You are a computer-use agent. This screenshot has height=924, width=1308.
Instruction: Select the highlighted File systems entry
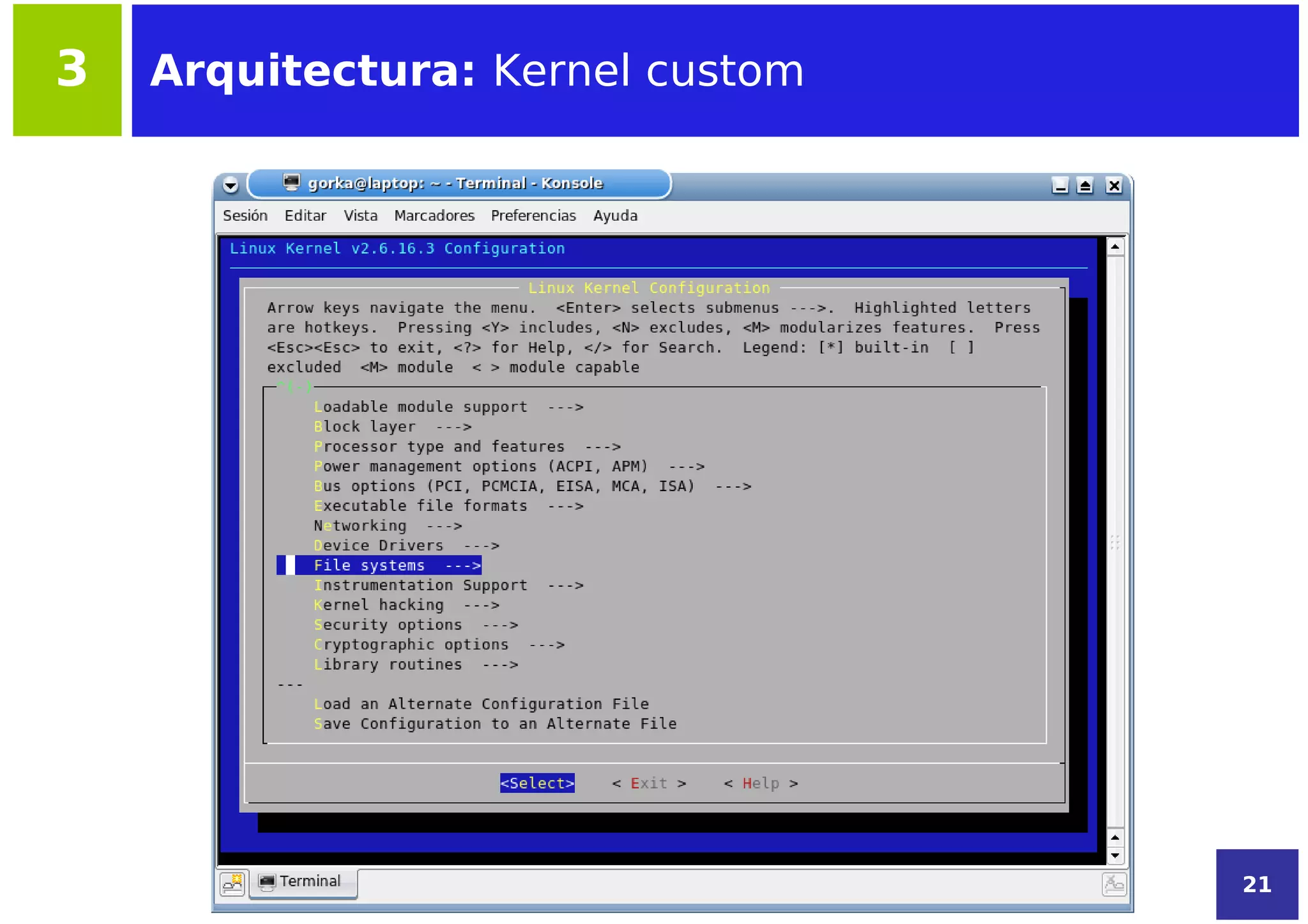tap(379, 565)
